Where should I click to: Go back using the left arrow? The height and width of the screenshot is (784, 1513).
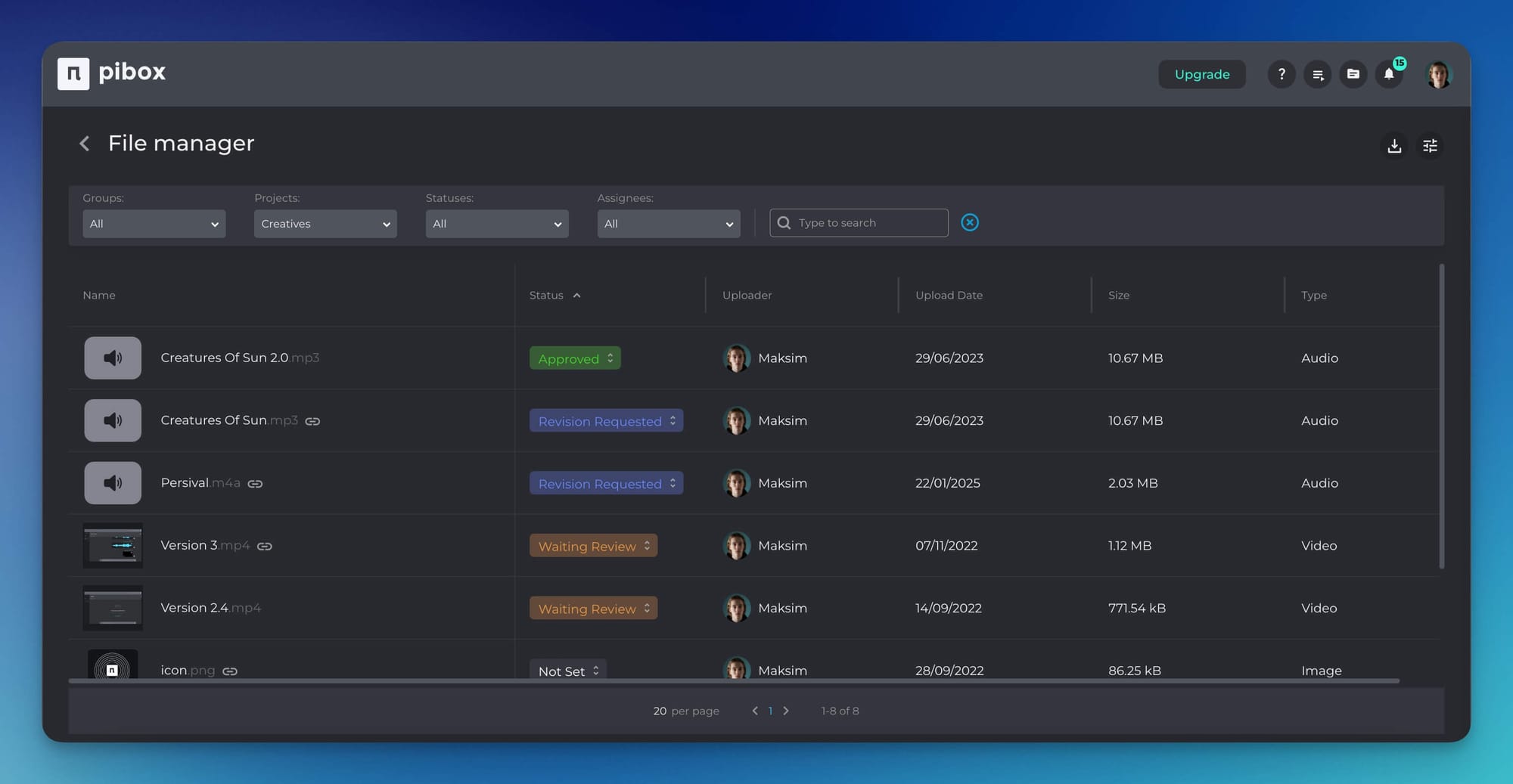click(84, 144)
